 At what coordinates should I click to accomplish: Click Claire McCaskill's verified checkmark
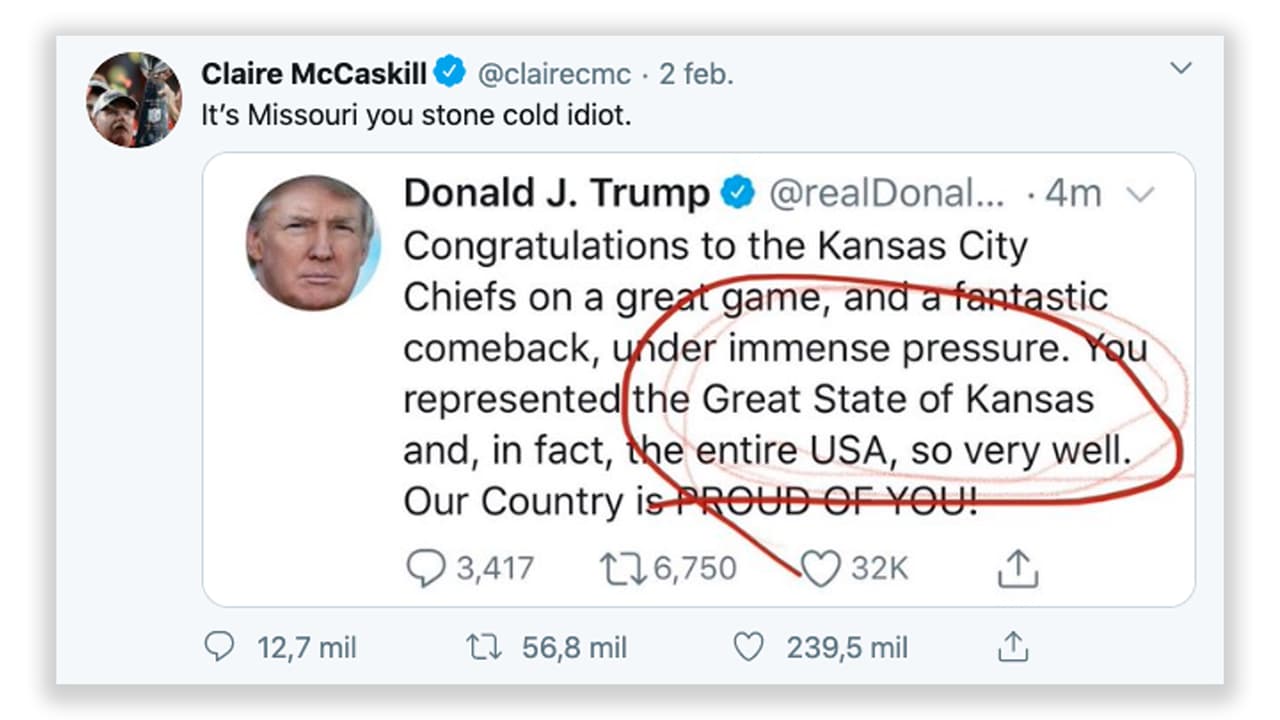450,71
